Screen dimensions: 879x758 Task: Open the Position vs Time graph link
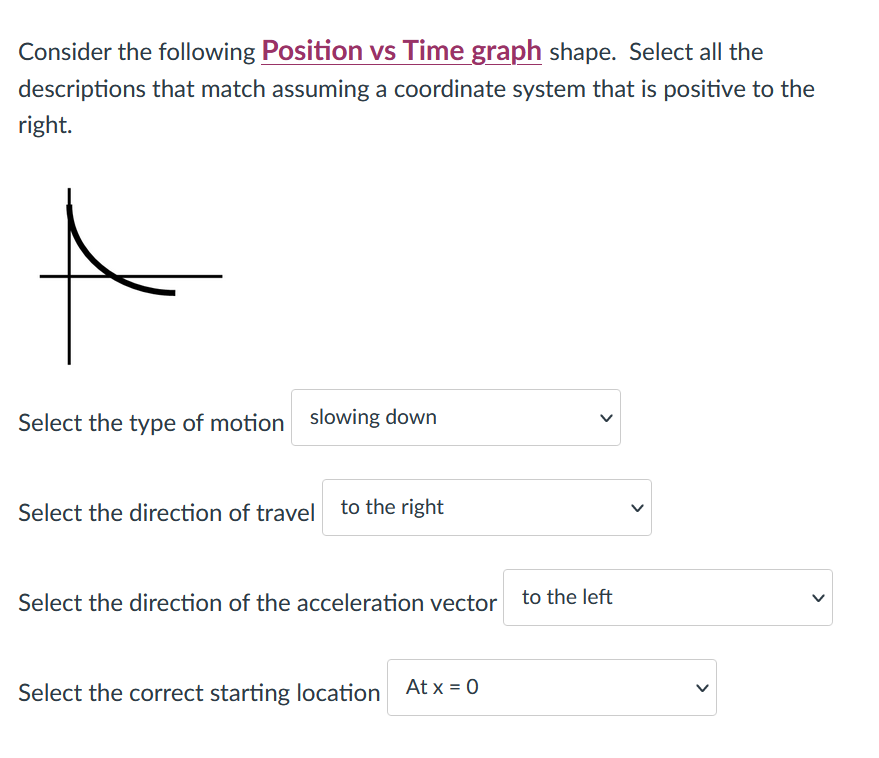click(401, 51)
